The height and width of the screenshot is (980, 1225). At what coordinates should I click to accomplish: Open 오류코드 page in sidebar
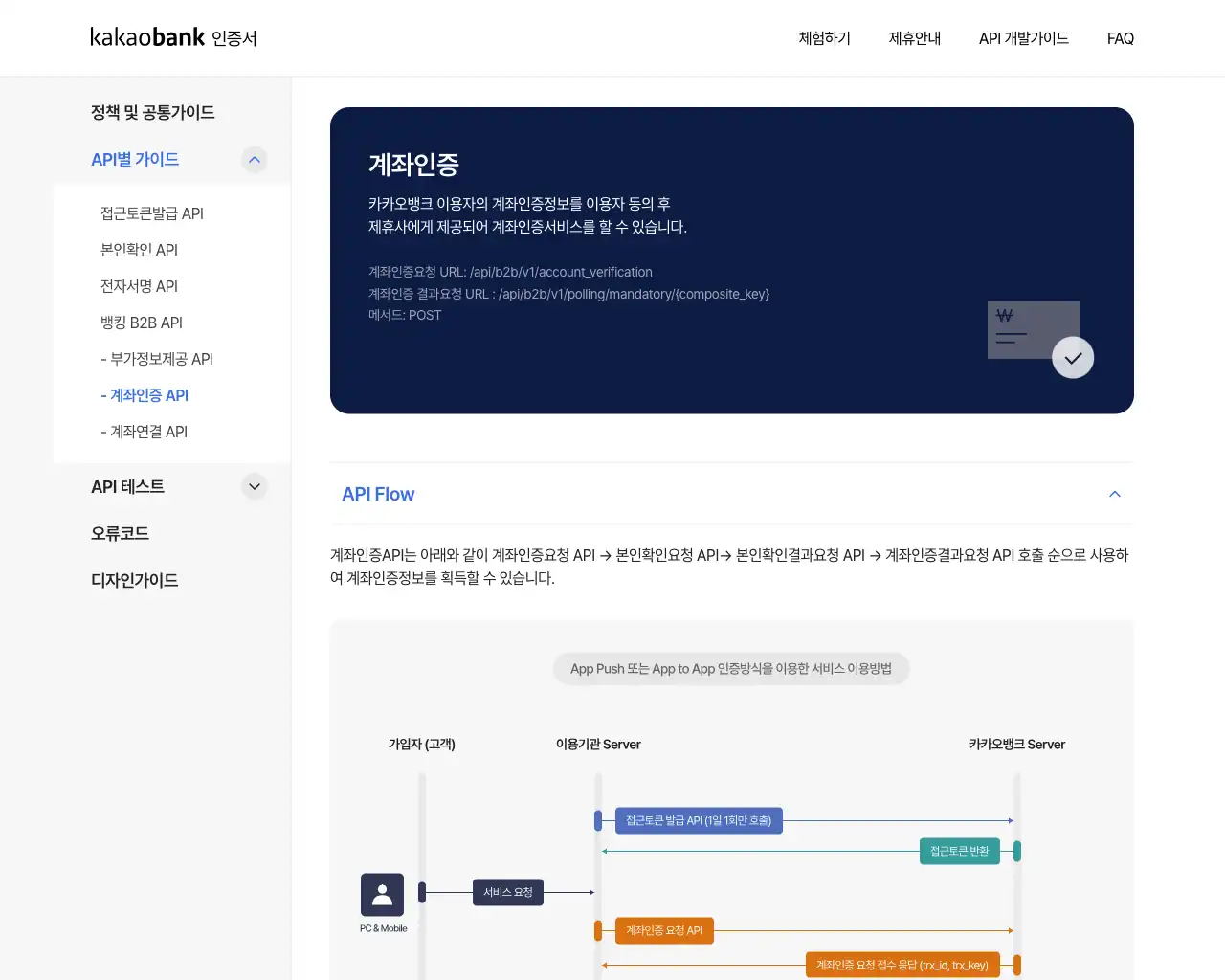pyautogui.click(x=120, y=533)
